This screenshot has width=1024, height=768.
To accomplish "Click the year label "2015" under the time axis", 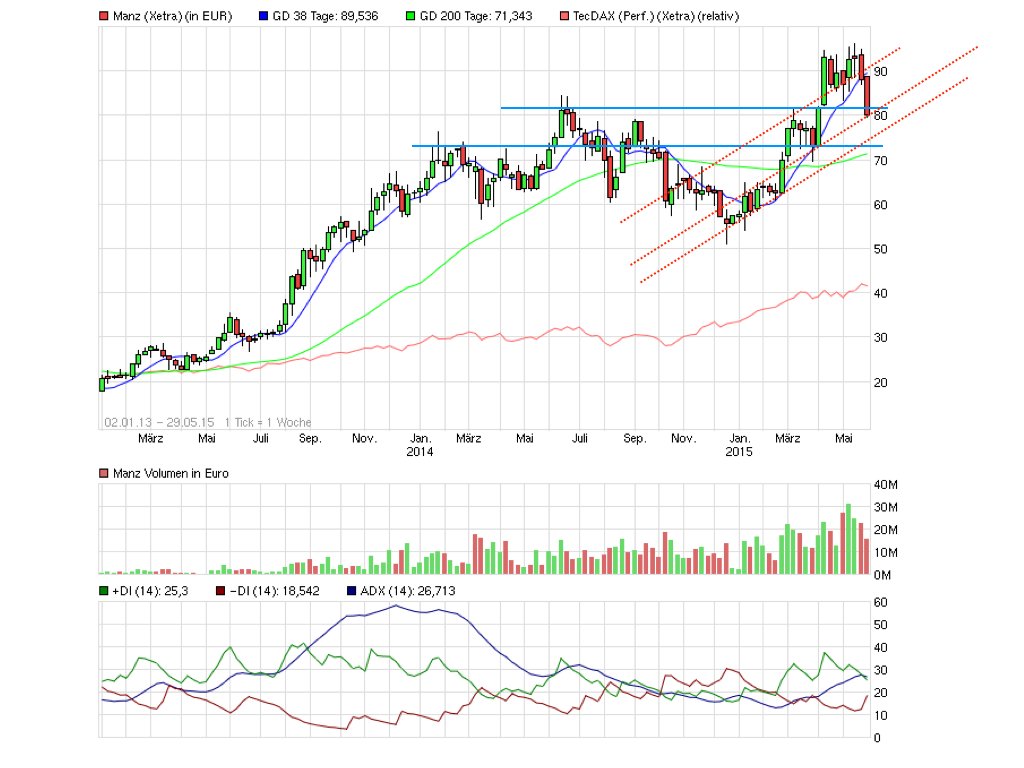I will tap(739, 451).
